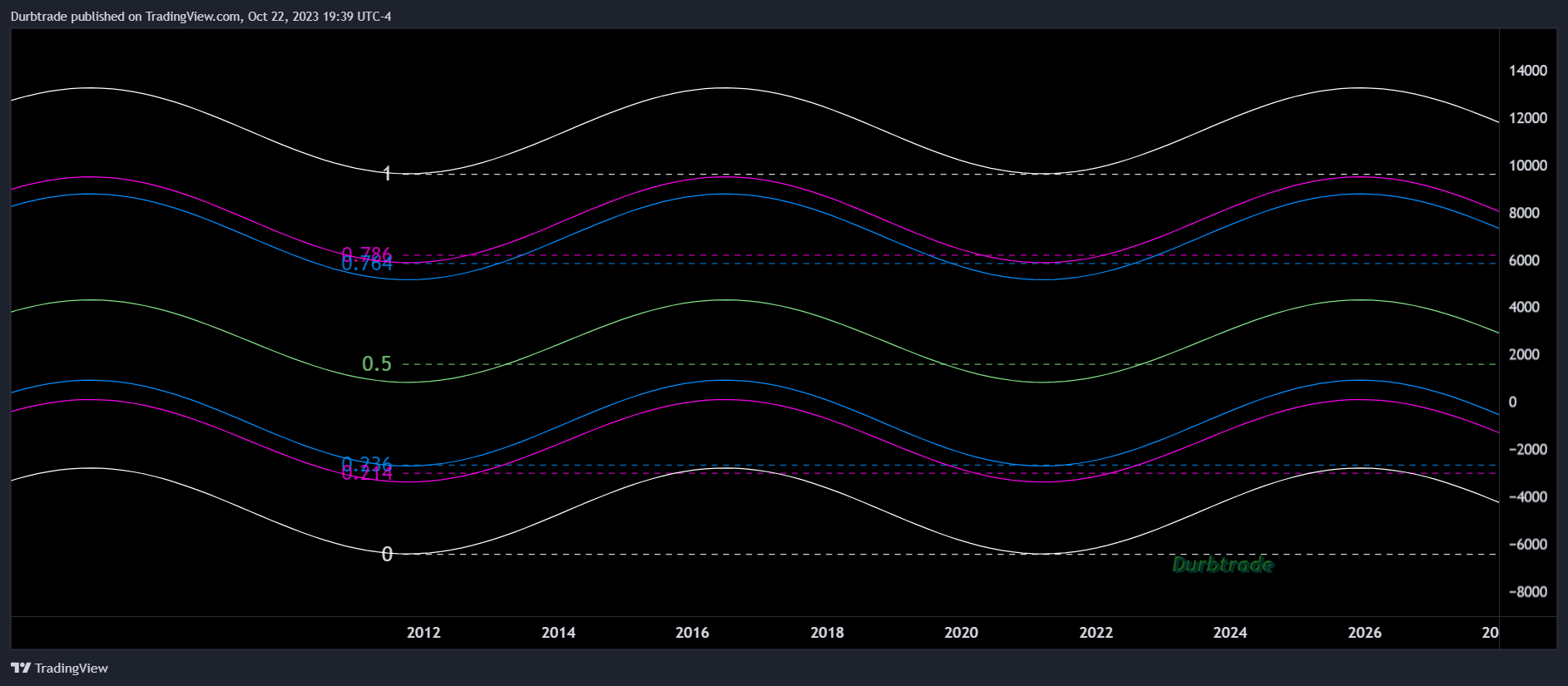Click the 2016 year label

click(692, 633)
